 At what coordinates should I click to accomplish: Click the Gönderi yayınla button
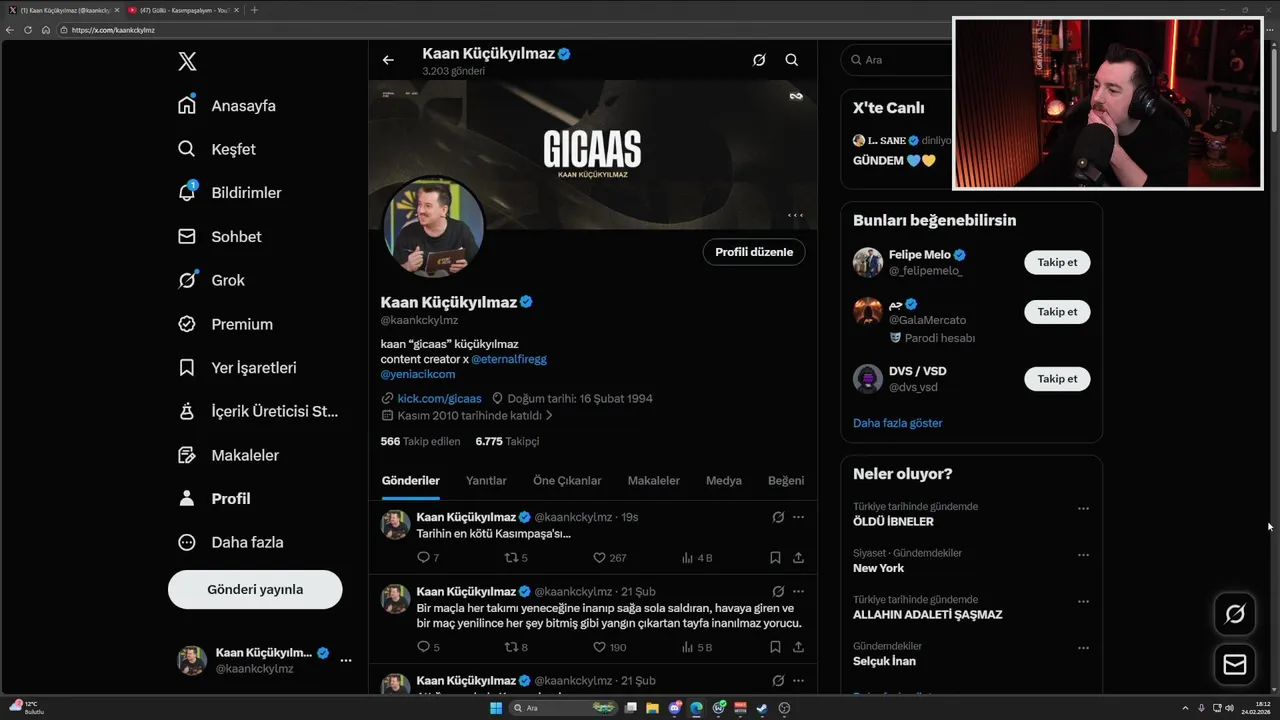point(255,589)
